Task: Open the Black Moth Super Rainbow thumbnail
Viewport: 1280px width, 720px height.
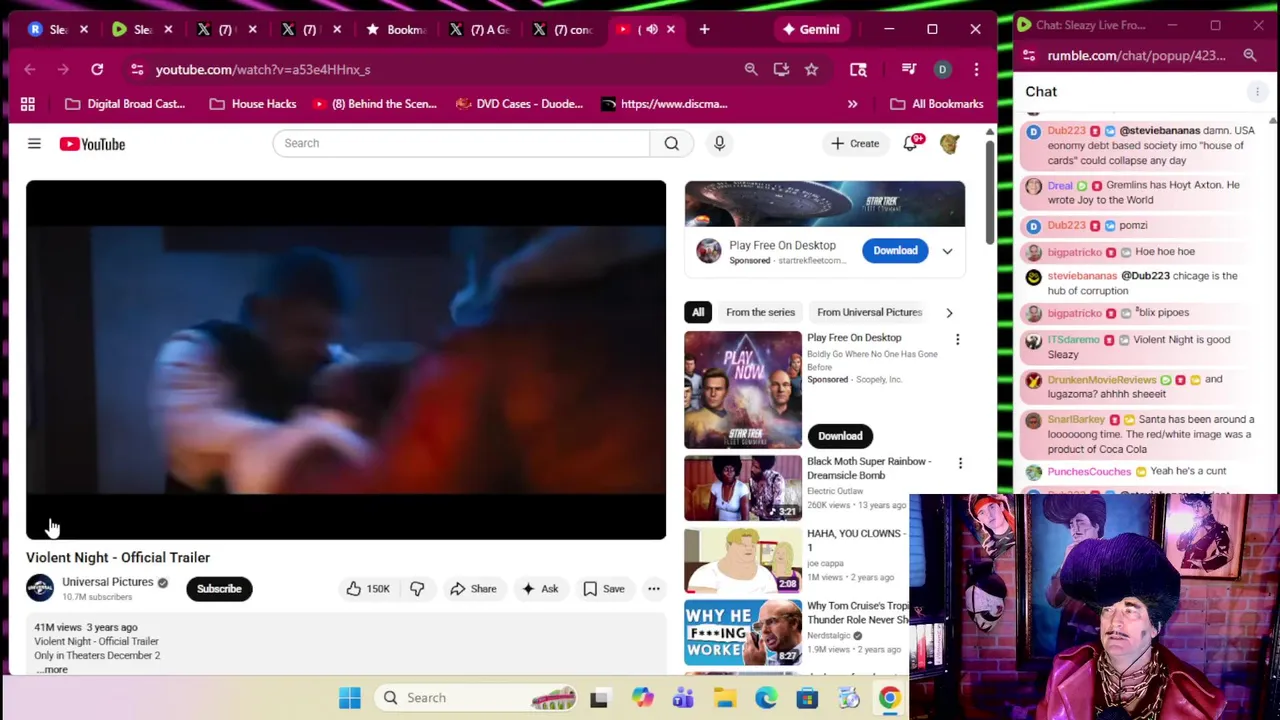Action: (742, 489)
